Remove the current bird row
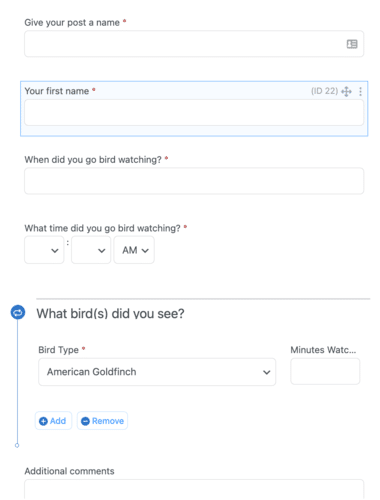The height and width of the screenshot is (500, 380). [102, 421]
